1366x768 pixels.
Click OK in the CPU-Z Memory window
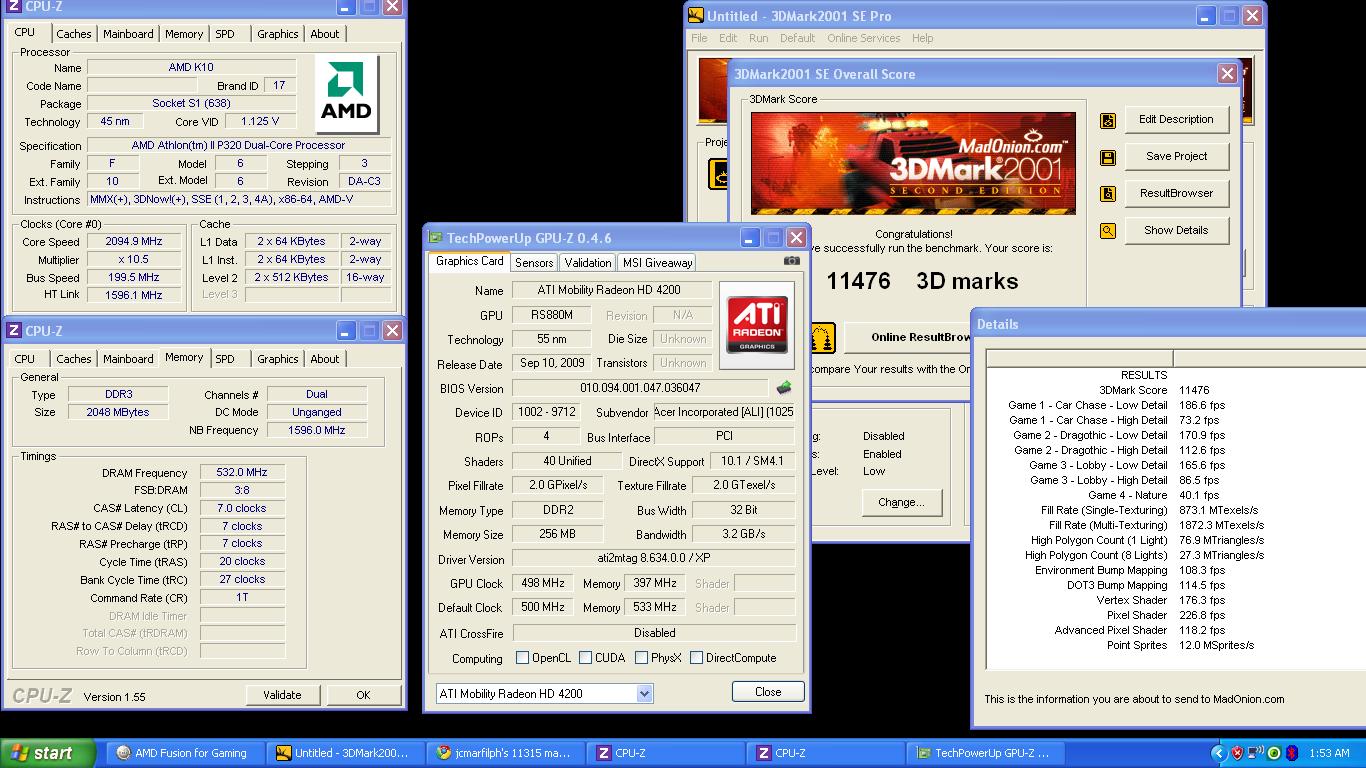click(x=363, y=695)
